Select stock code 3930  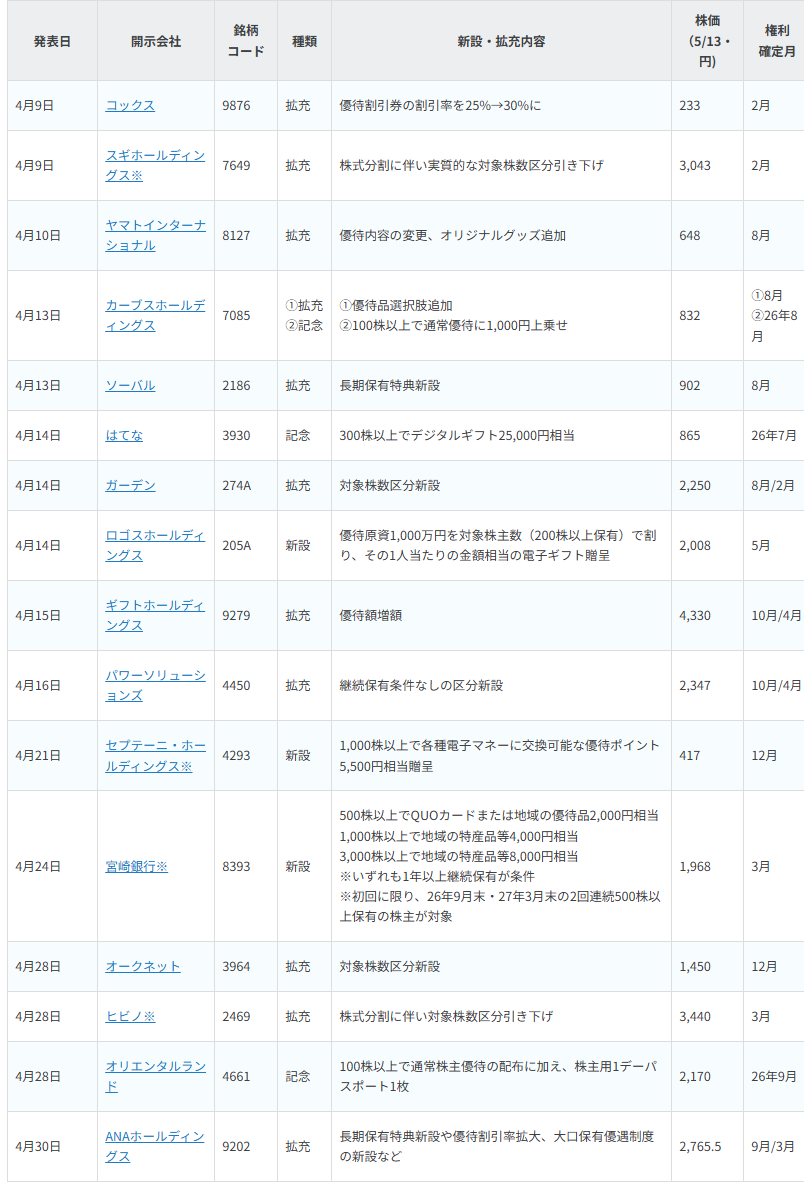[x=236, y=435]
